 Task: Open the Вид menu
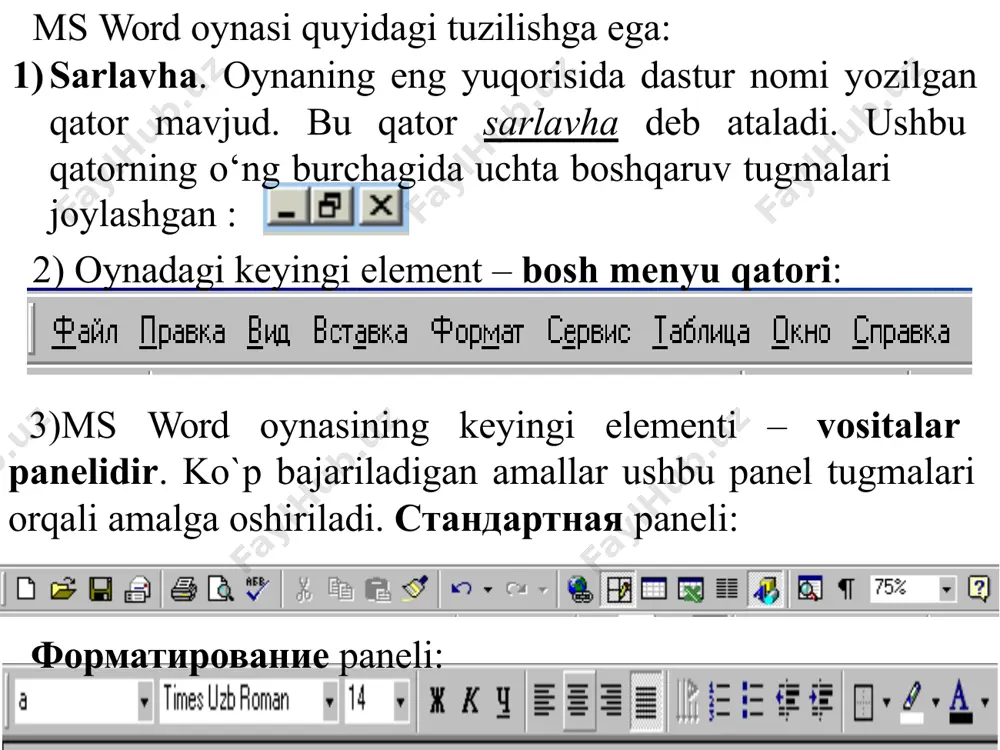[268, 332]
